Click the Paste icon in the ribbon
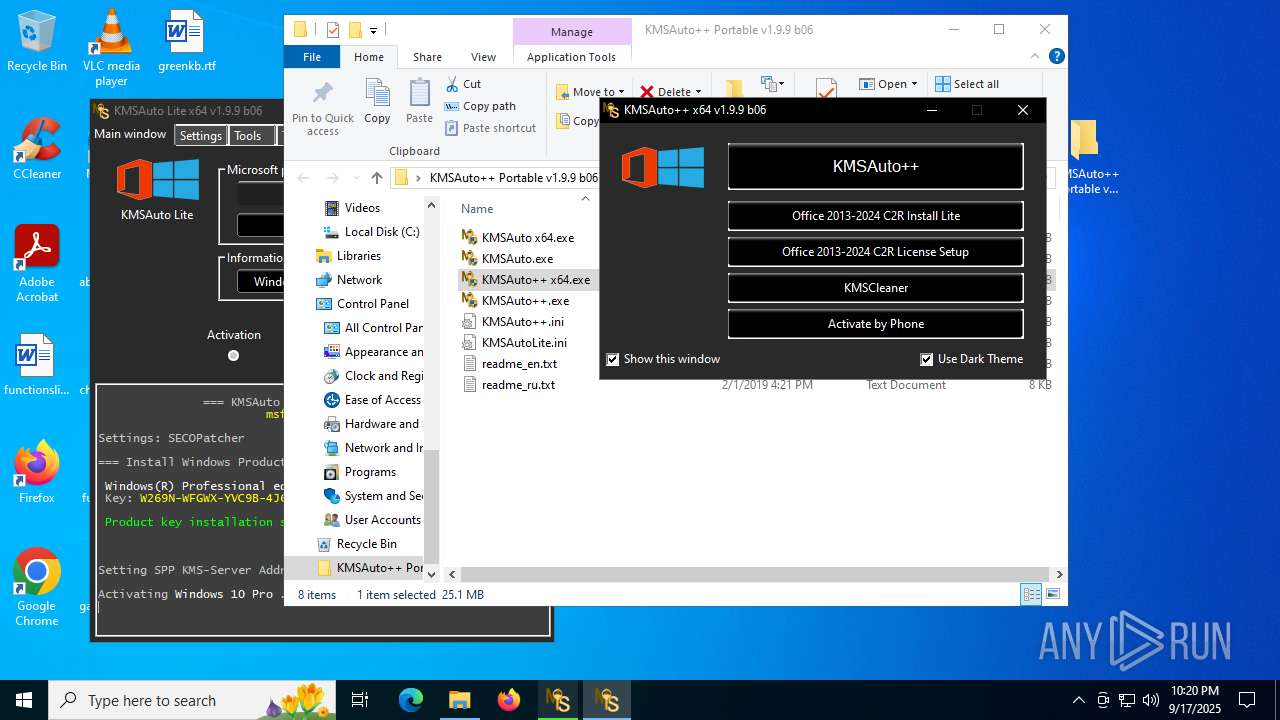Screen dimensions: 1280x720 tap(419, 101)
